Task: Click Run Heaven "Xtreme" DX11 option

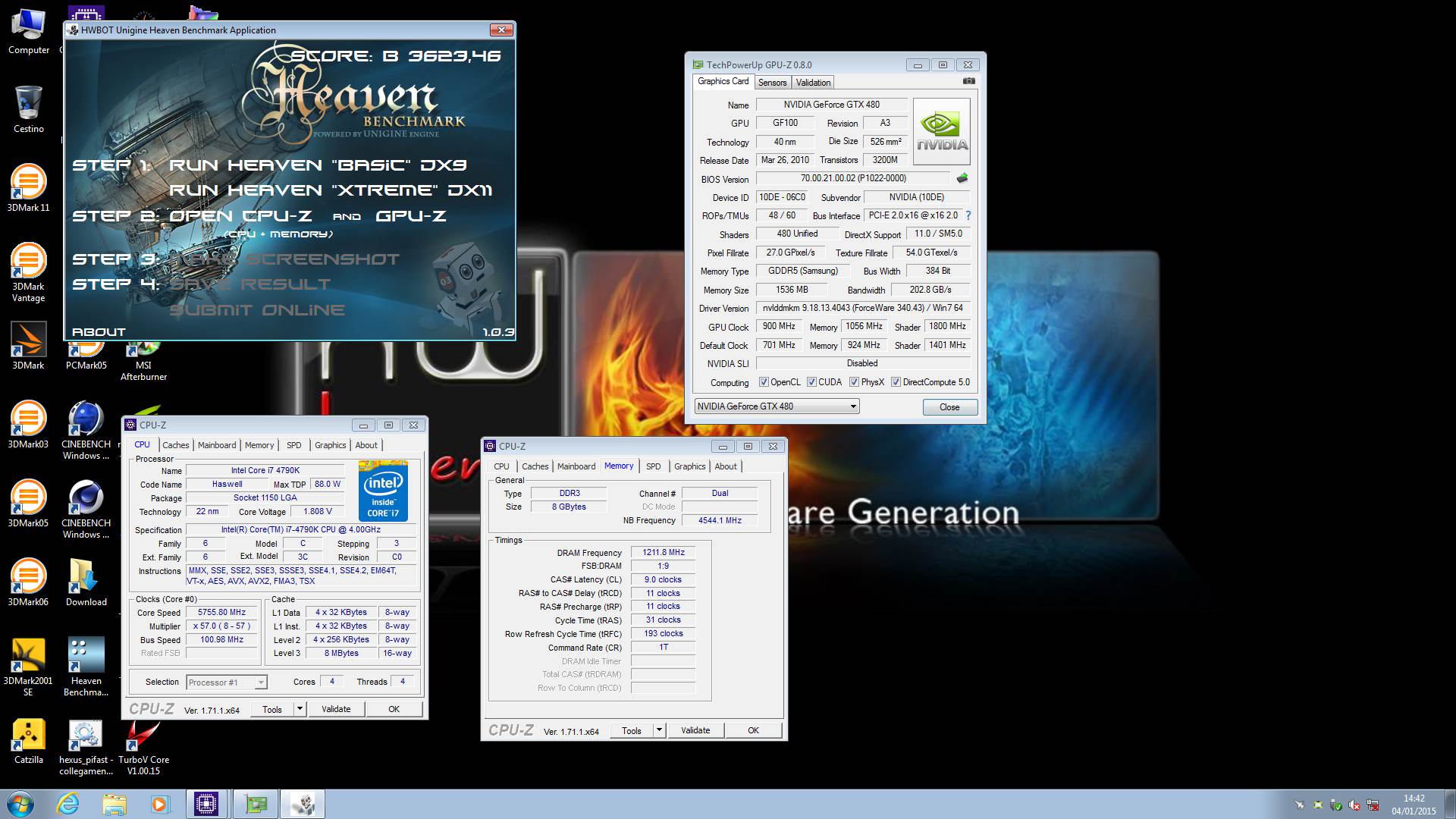Action: click(330, 190)
